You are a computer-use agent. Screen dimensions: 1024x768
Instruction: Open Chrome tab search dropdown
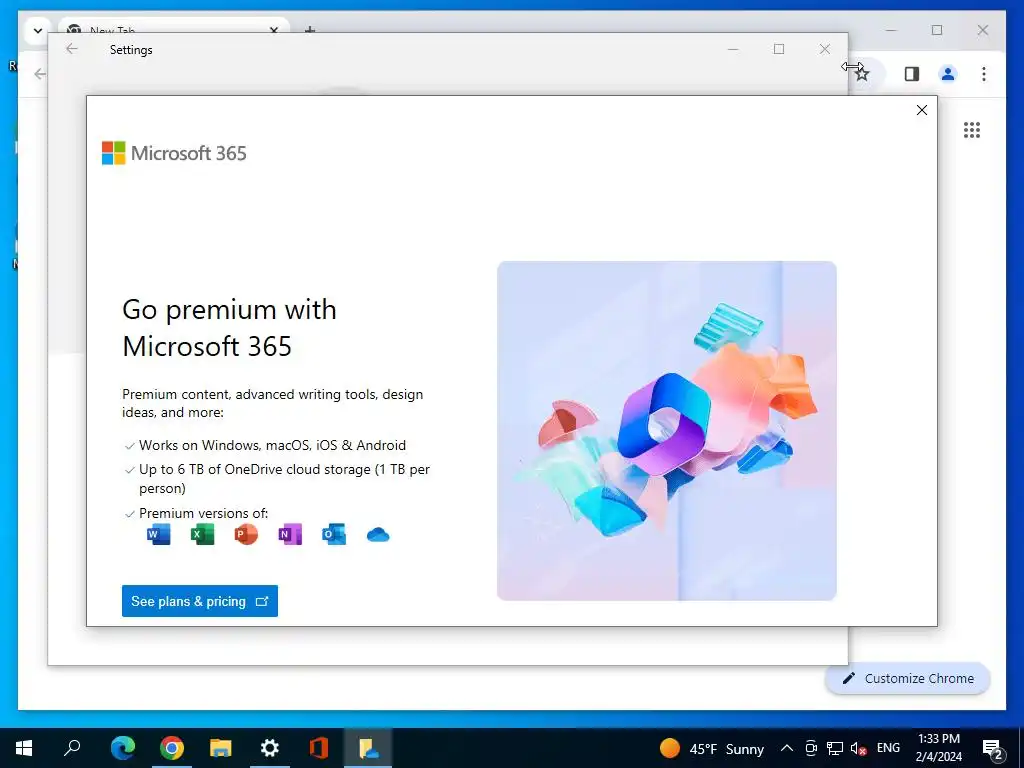(37, 30)
